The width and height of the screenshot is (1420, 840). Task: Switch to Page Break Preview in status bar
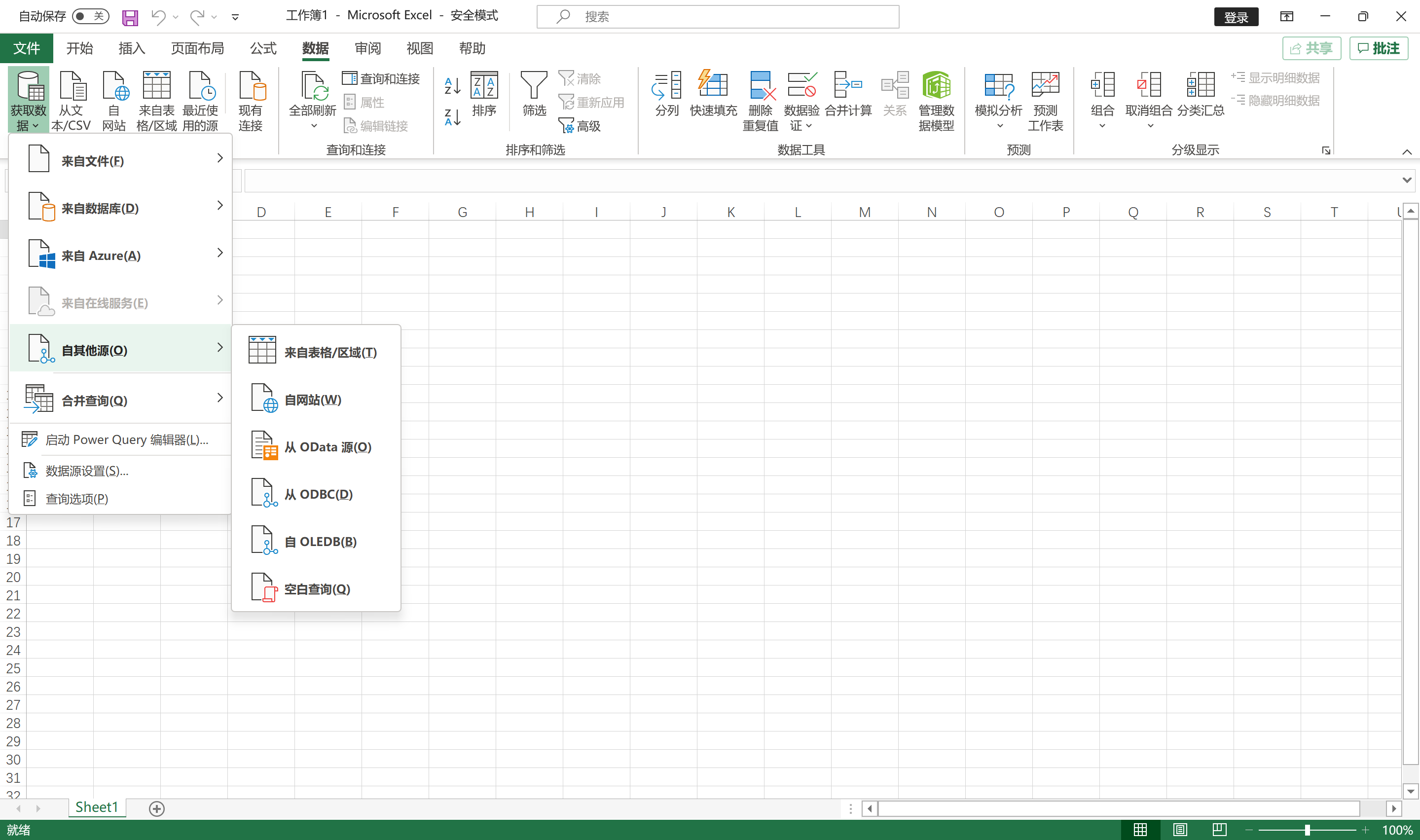click(1219, 830)
